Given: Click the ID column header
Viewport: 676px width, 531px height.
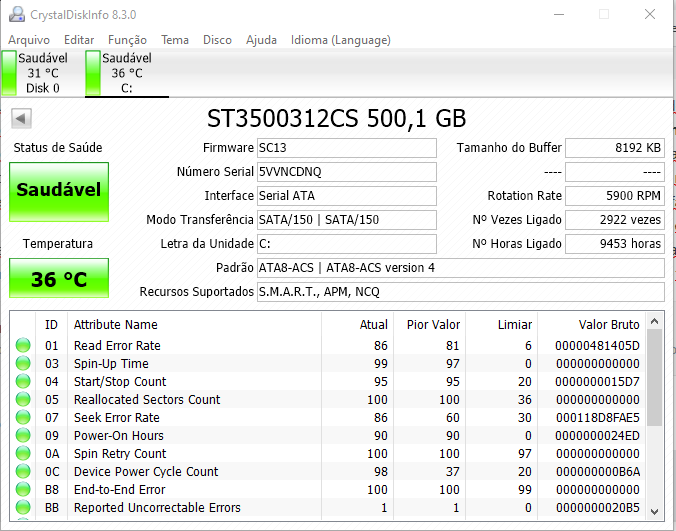Looking at the screenshot, I should point(51,325).
